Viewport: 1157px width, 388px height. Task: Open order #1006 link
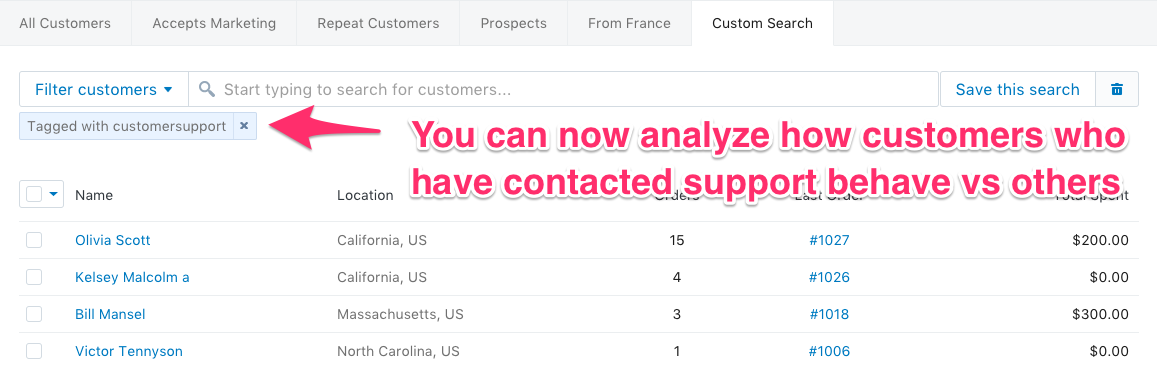click(829, 351)
